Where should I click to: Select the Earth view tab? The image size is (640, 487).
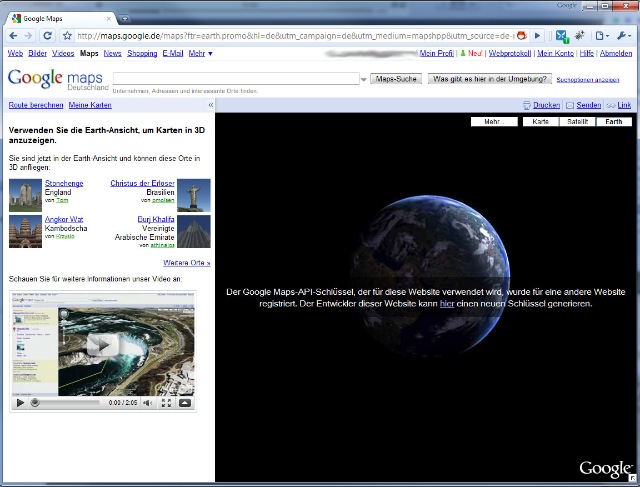pyautogui.click(x=613, y=122)
